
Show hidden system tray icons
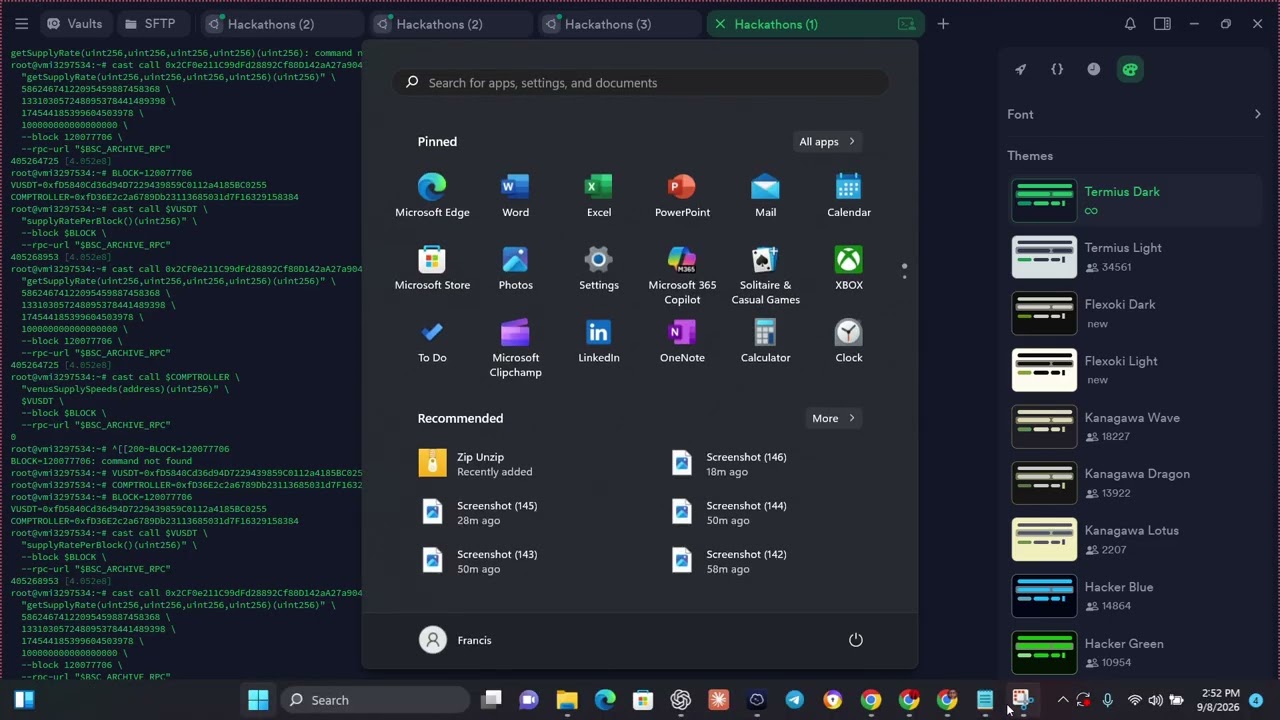(x=1062, y=700)
